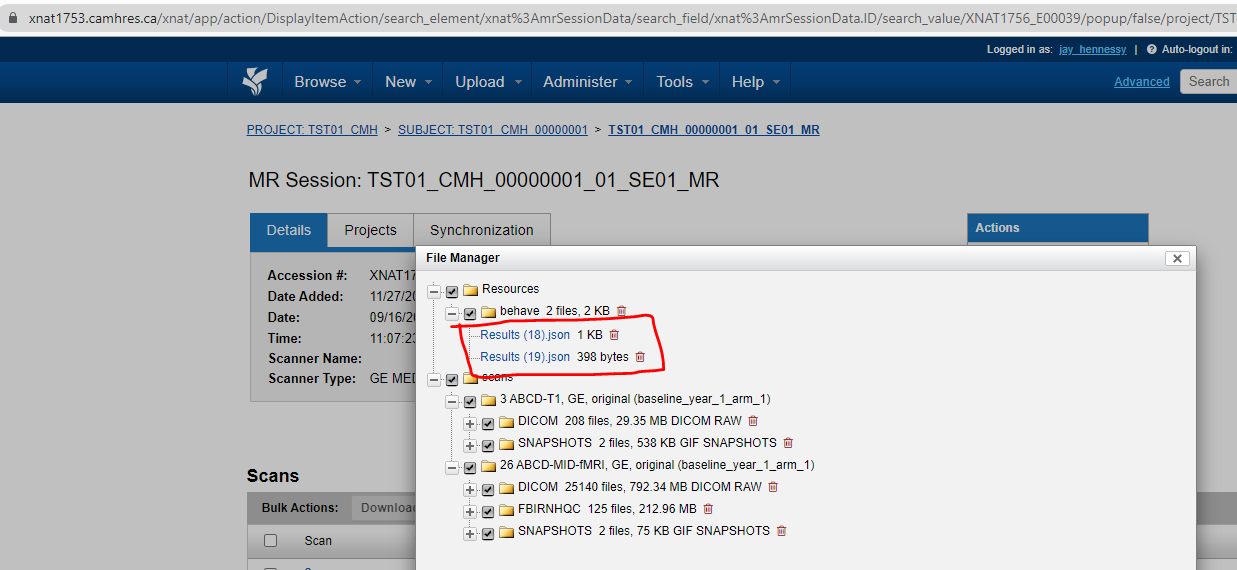Delete the DICOM 25140 files folder
The height and width of the screenshot is (570, 1237).
(773, 487)
